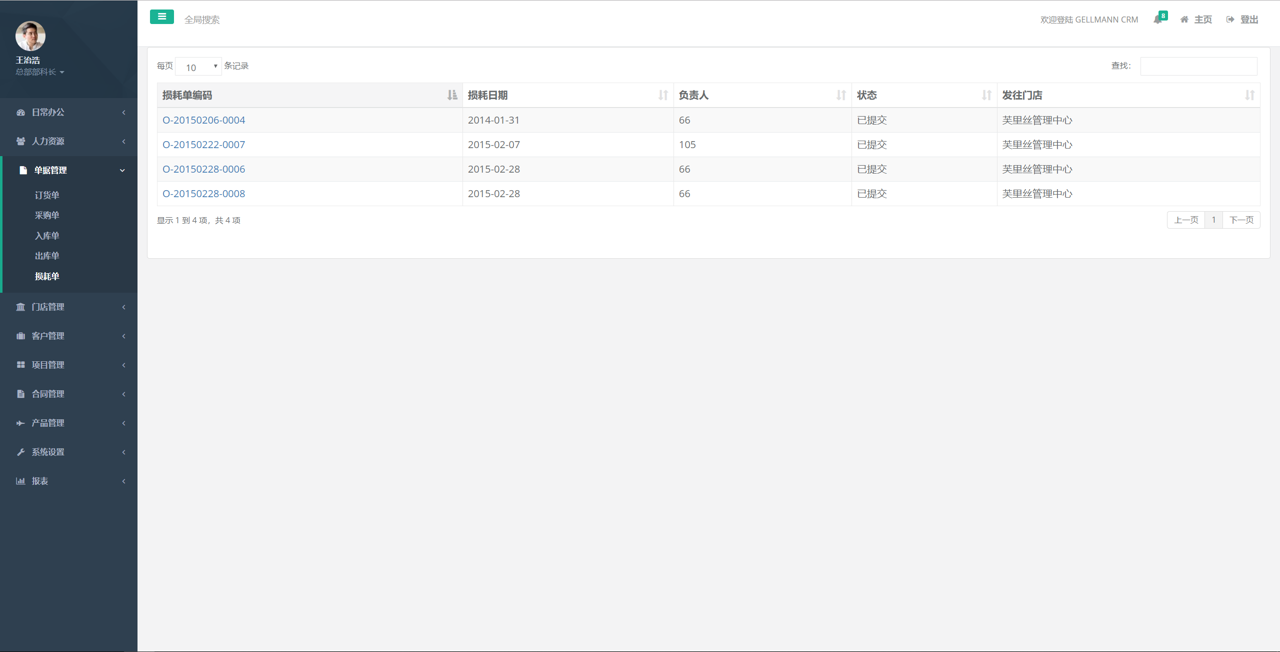Expand the 日常办公 sidebar menu
The image size is (1280, 652).
coord(68,112)
